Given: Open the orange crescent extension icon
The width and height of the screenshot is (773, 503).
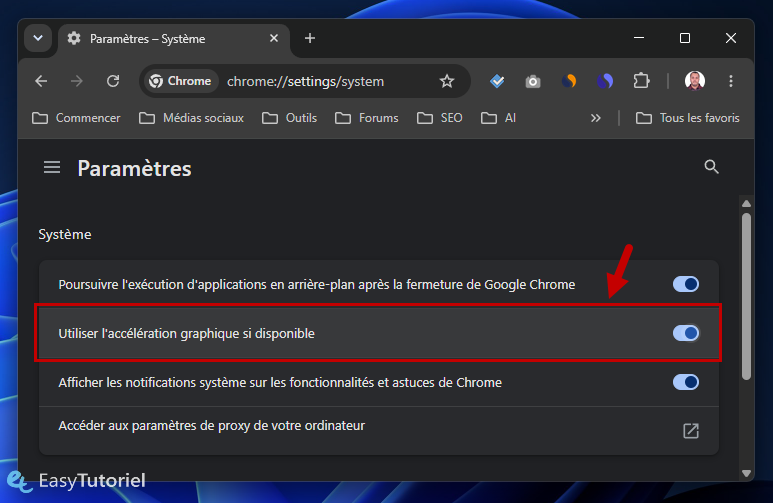Looking at the screenshot, I should pos(569,81).
